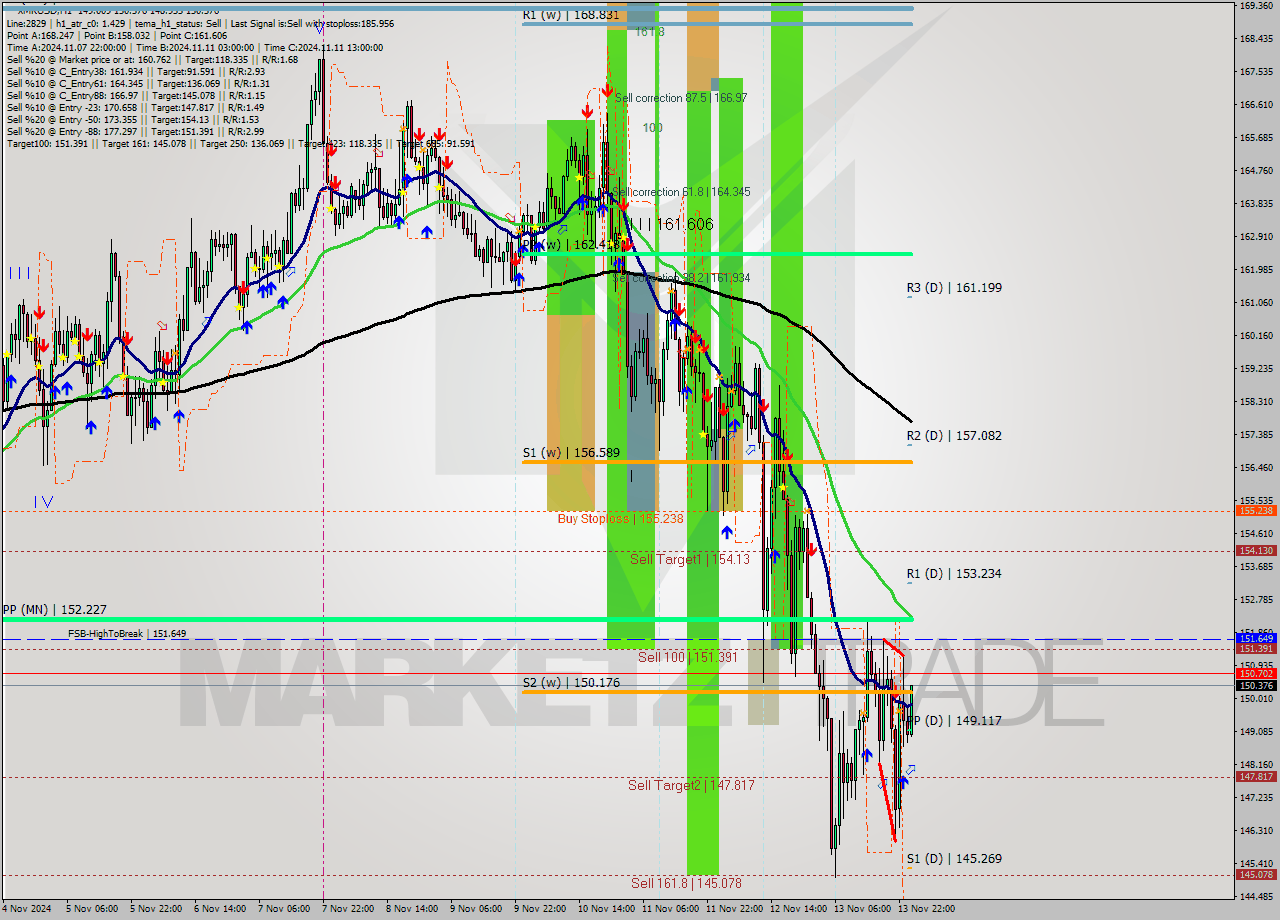Click 'Sell Target1 | 154.13' label
1280x920 pixels.
690,559
